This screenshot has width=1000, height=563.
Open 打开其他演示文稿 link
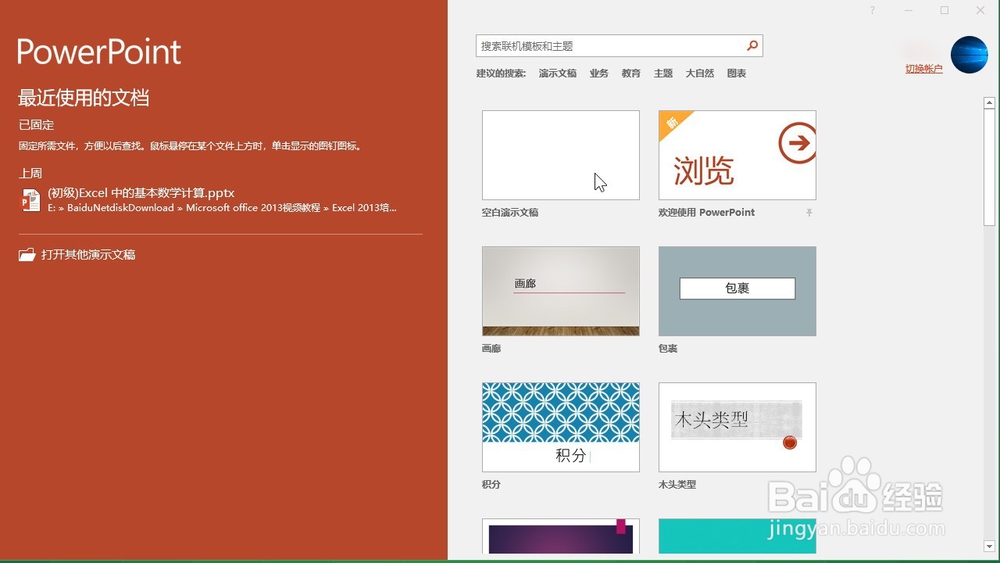pyautogui.click(x=88, y=255)
